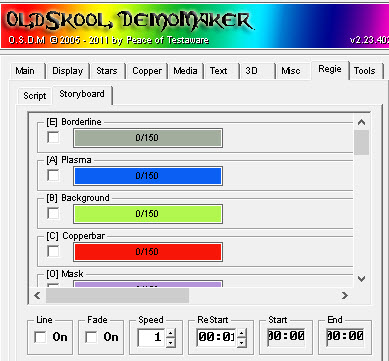The width and height of the screenshot is (389, 361).
Task: Increase ReStart time with up arrow
Action: (242, 333)
